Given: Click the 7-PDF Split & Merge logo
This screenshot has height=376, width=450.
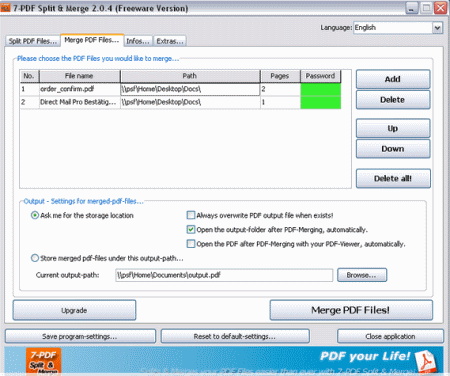Looking at the screenshot, I should pyautogui.click(x=44, y=361).
